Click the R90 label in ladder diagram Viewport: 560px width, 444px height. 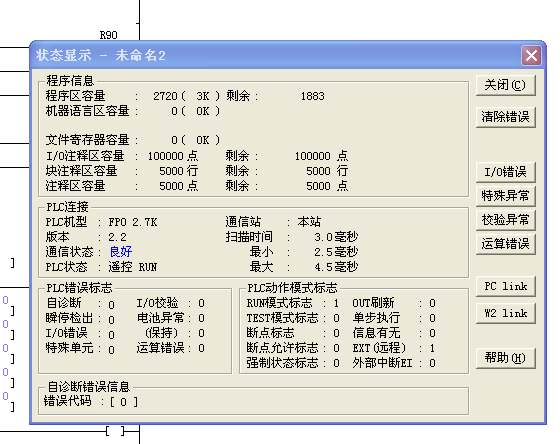[x=109, y=35]
